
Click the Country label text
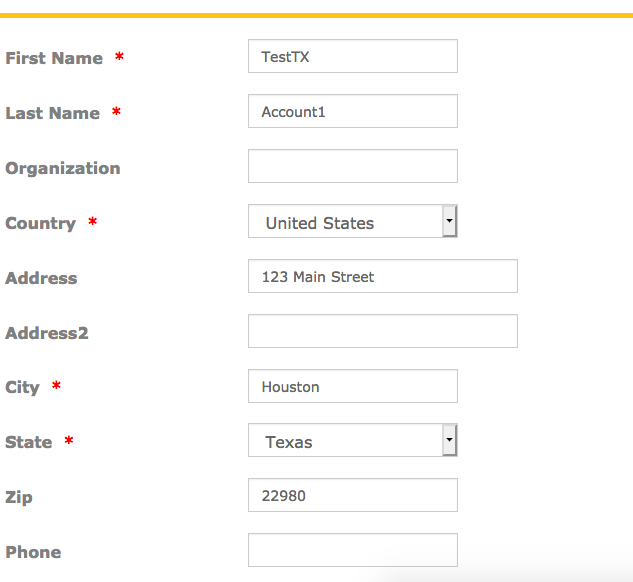[40, 224]
